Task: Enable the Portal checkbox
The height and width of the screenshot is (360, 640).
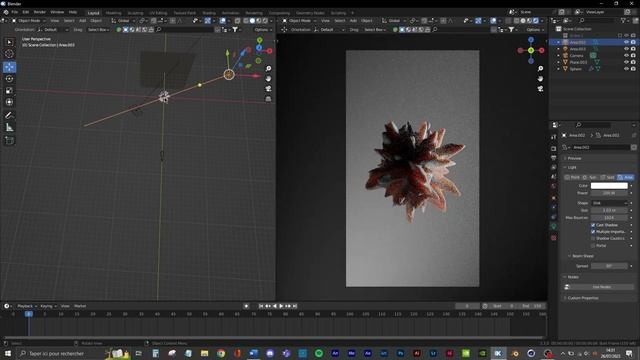Action: (593, 246)
